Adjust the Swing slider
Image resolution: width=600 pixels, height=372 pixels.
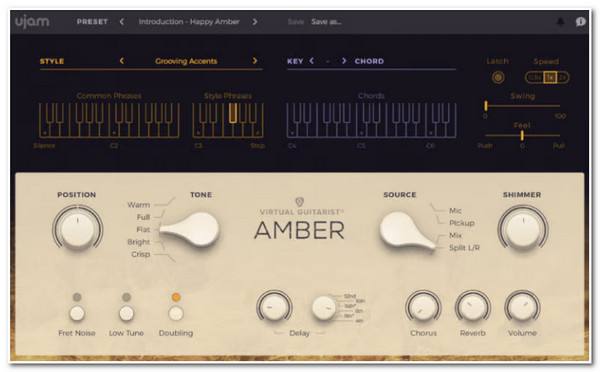tap(522, 106)
